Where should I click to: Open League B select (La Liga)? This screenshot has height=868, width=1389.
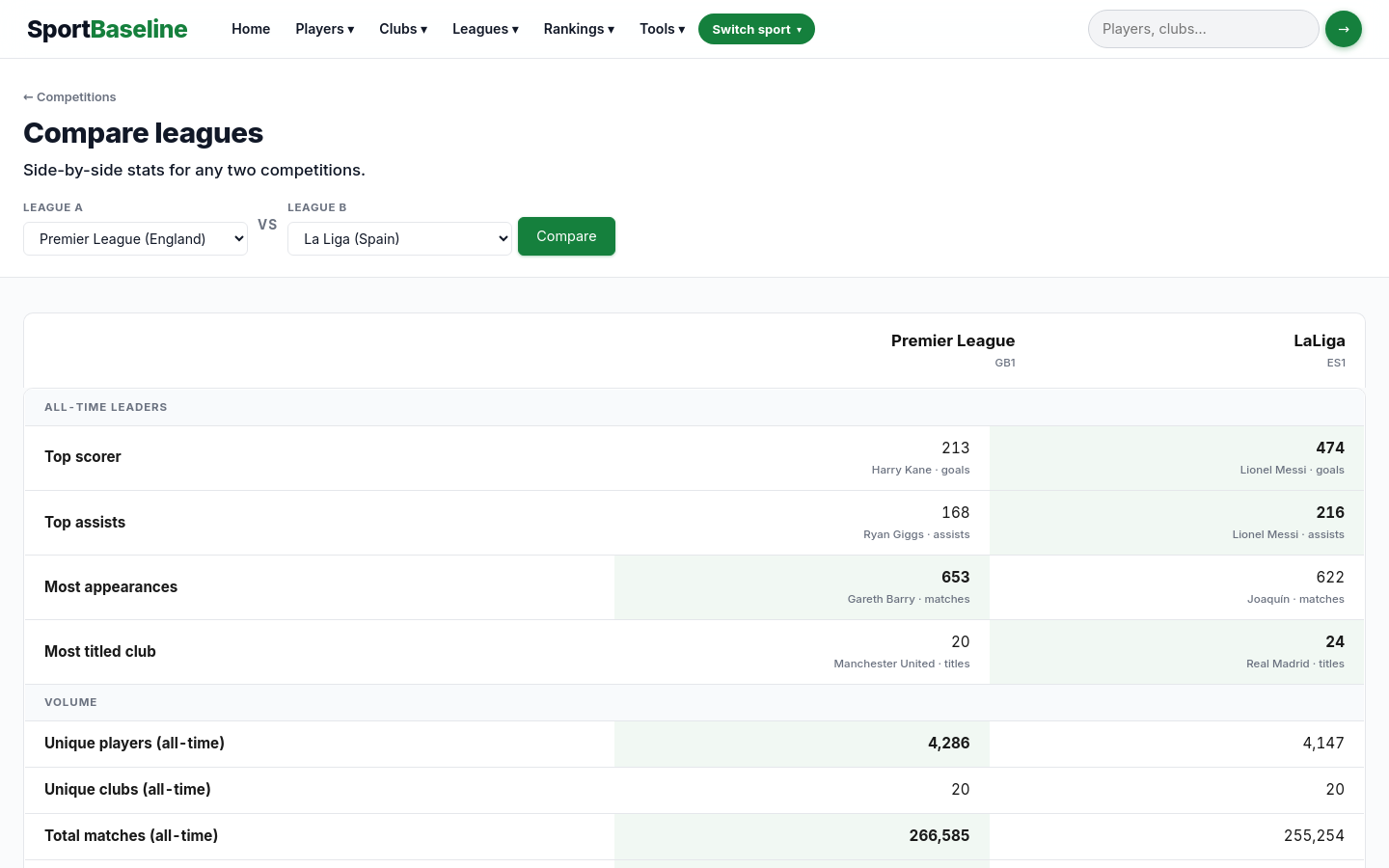pos(399,238)
